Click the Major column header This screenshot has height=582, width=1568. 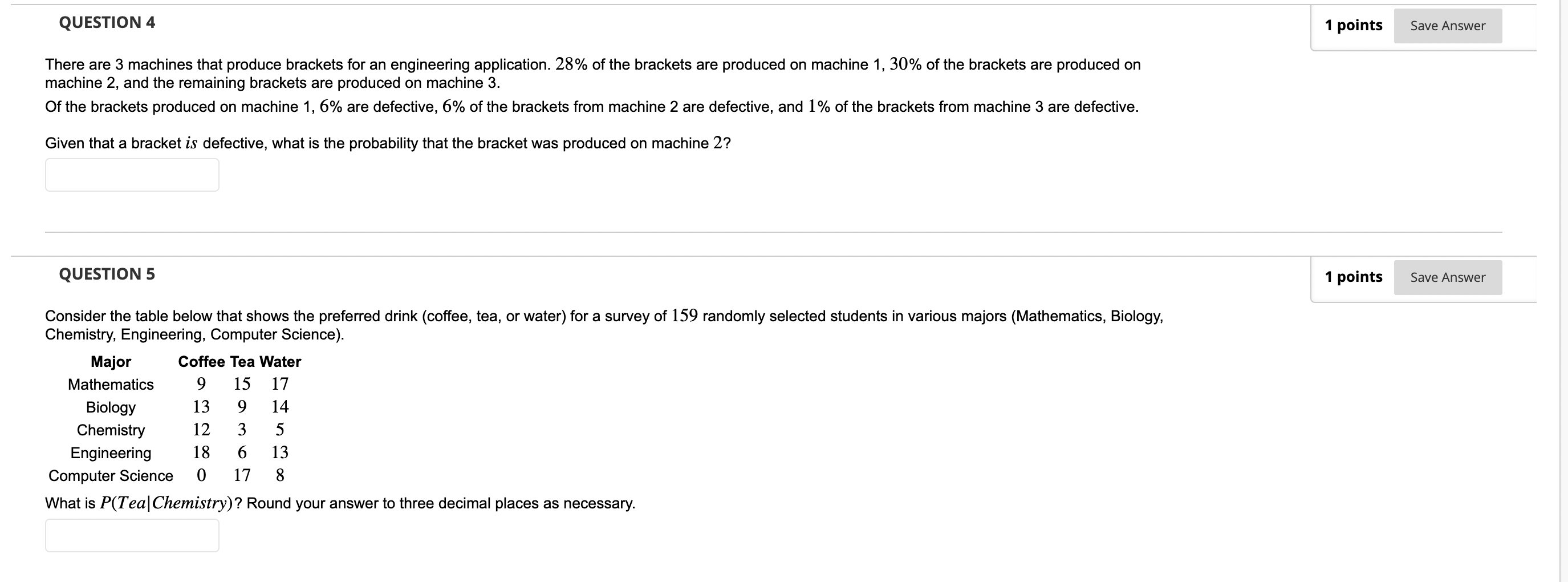(x=111, y=361)
